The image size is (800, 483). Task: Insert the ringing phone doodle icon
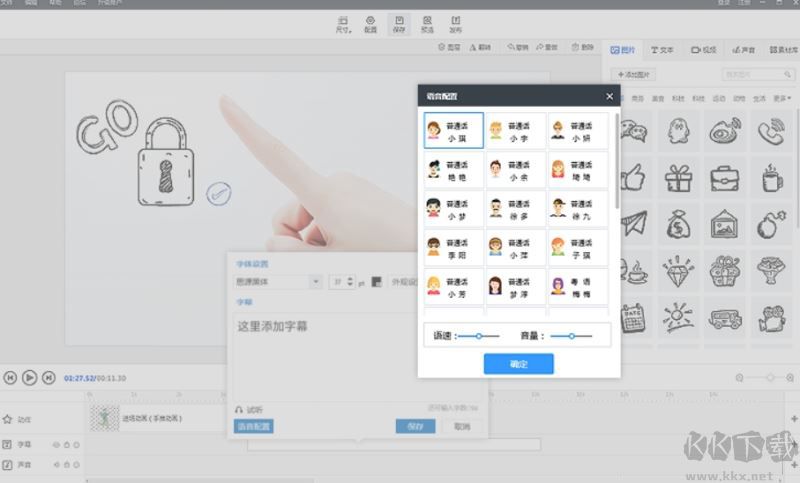point(771,131)
